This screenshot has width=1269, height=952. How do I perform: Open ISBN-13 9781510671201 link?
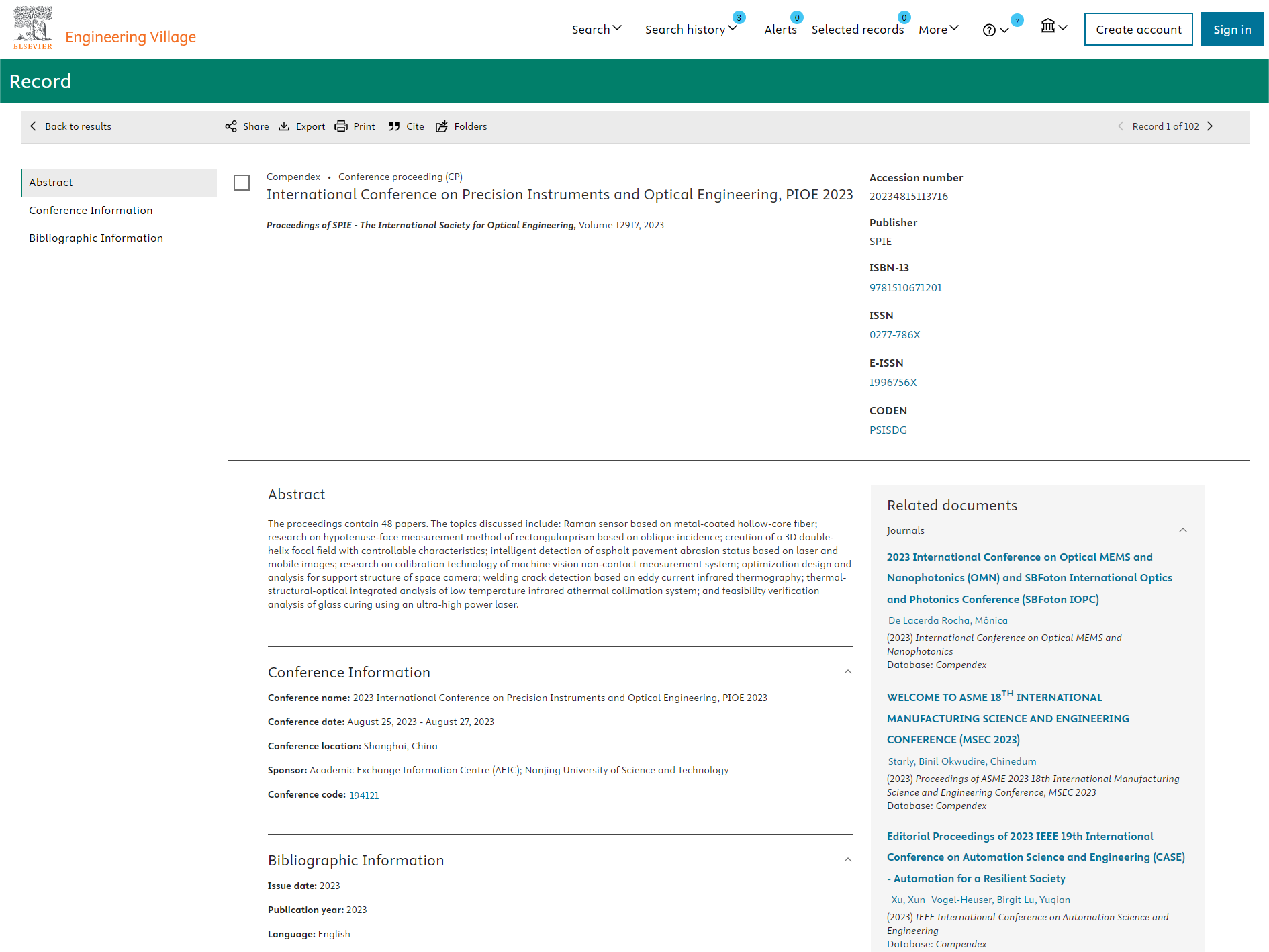[906, 288]
